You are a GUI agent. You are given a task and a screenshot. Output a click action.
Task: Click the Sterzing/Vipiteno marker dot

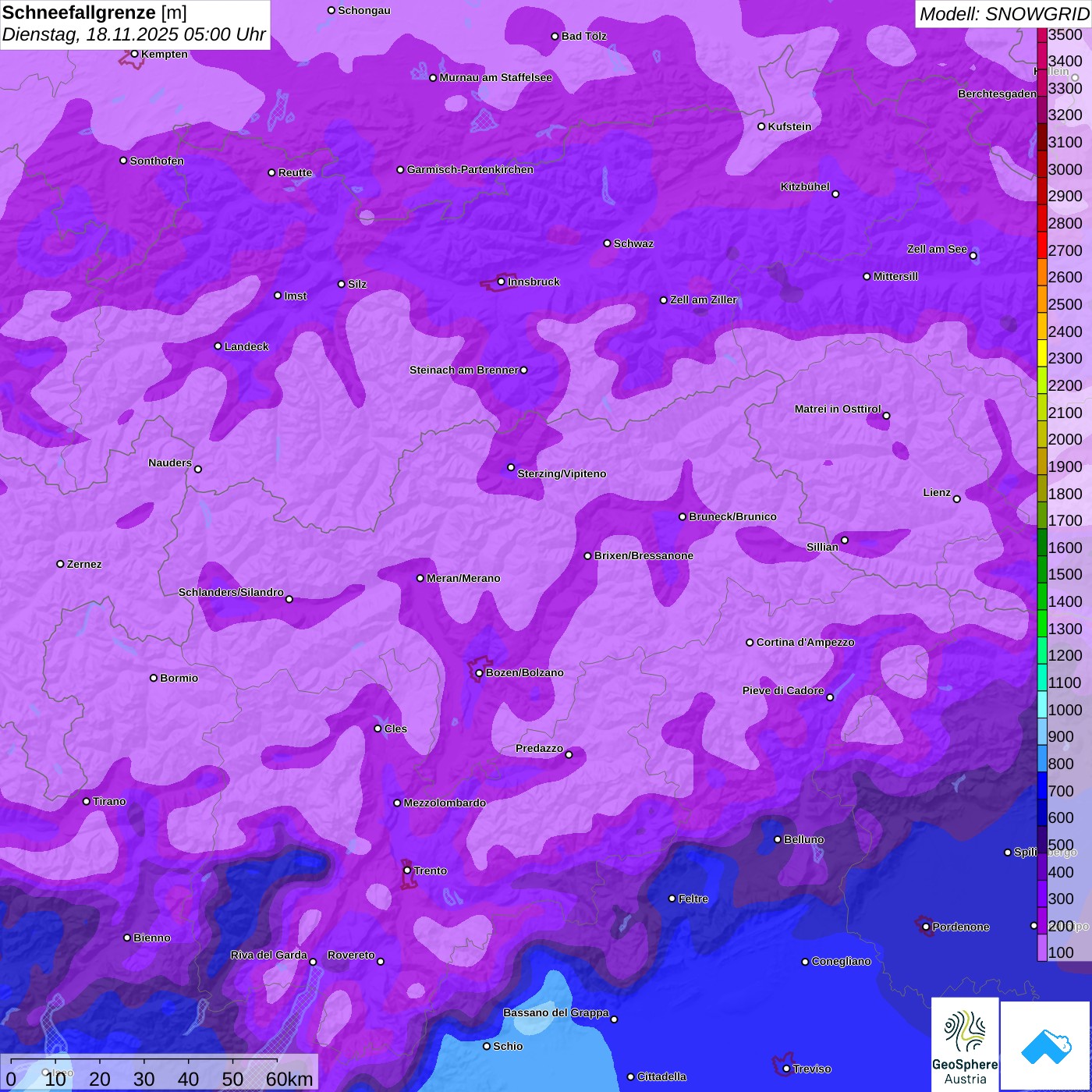(511, 467)
